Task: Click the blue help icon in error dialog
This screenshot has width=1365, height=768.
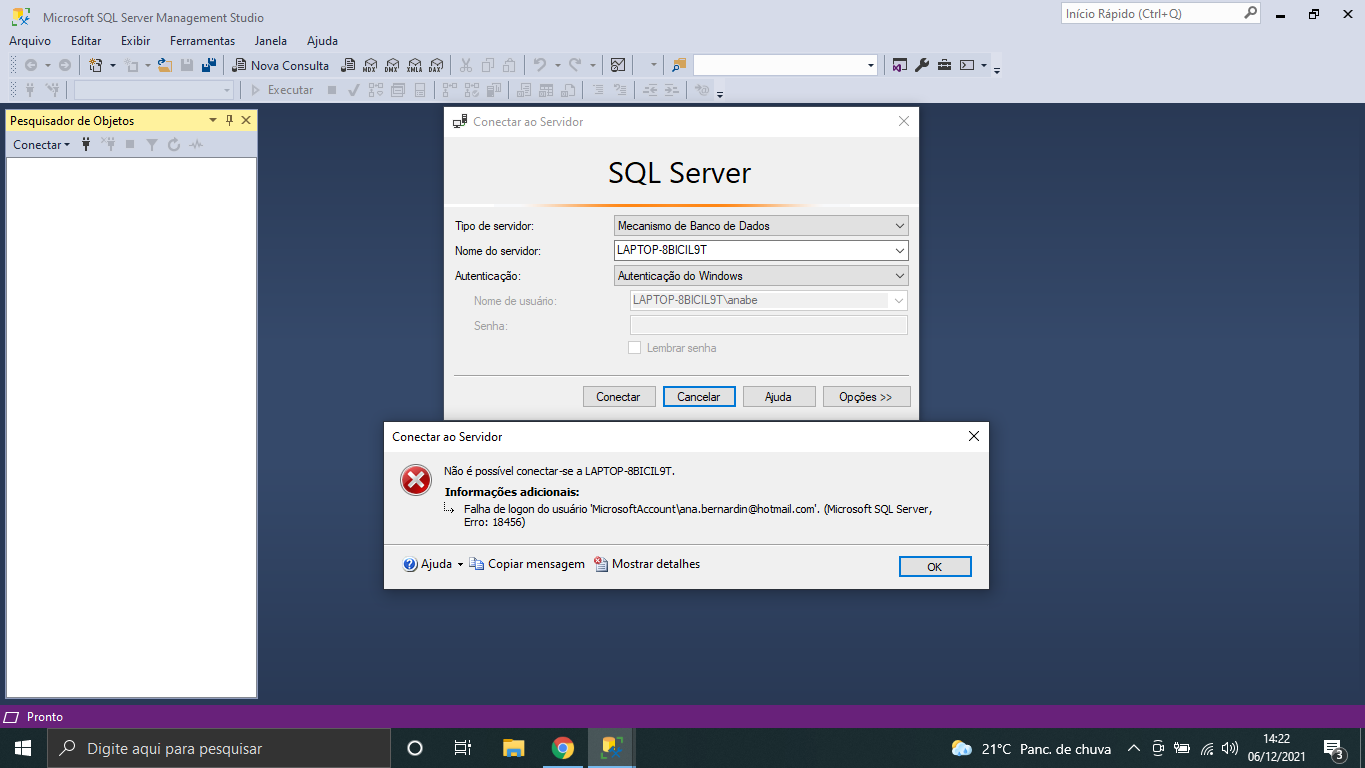Action: click(410, 564)
